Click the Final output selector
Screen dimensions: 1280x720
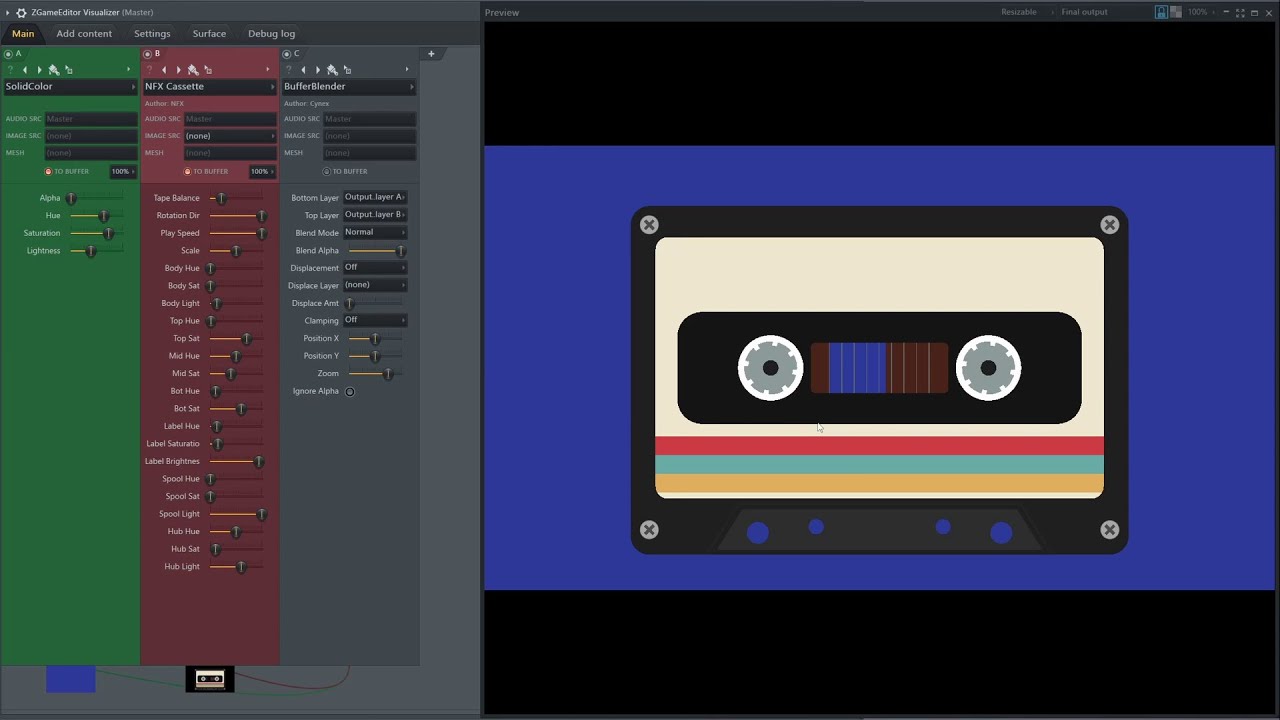[x=1084, y=12]
